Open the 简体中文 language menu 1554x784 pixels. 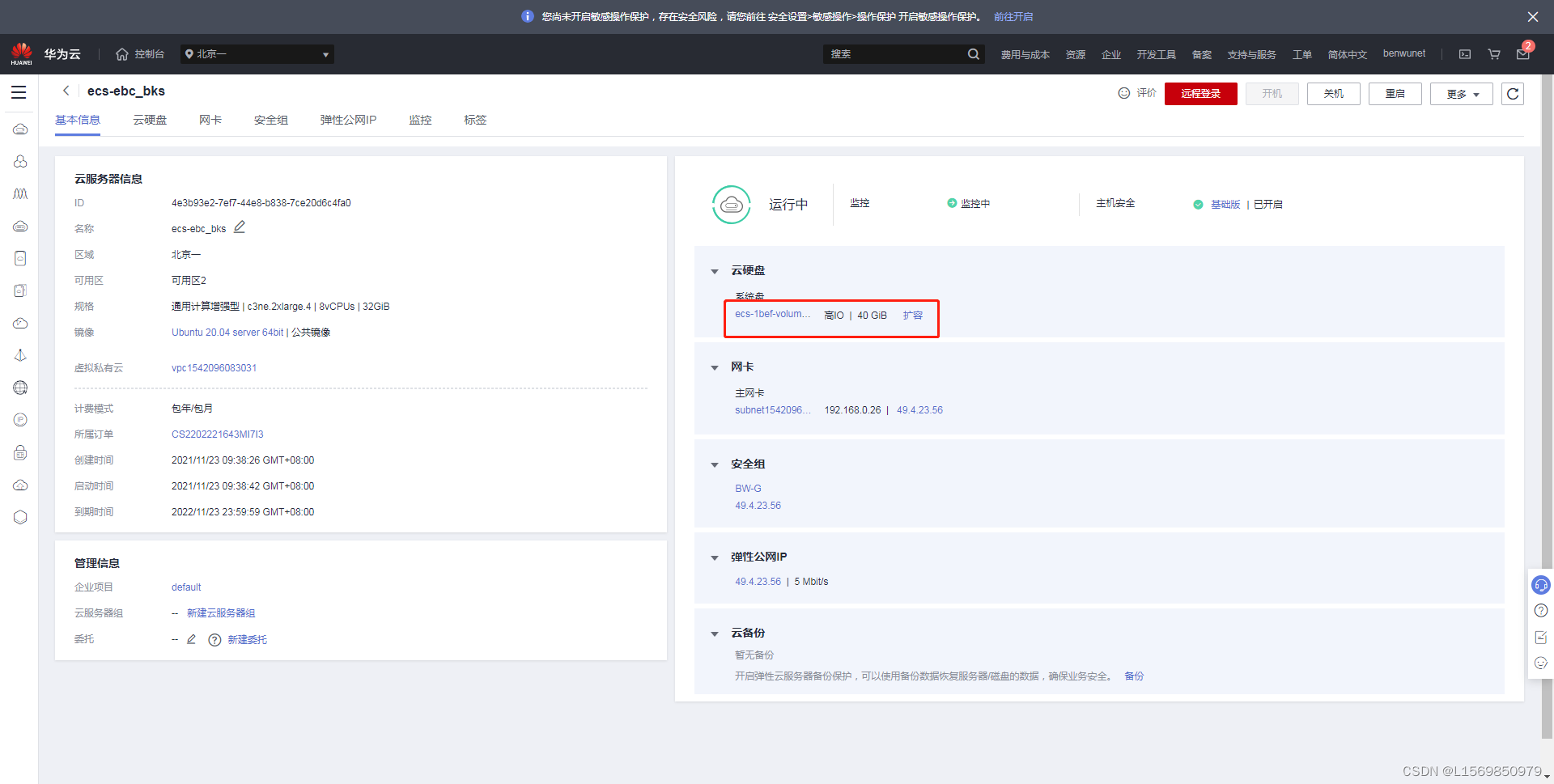pos(1347,54)
